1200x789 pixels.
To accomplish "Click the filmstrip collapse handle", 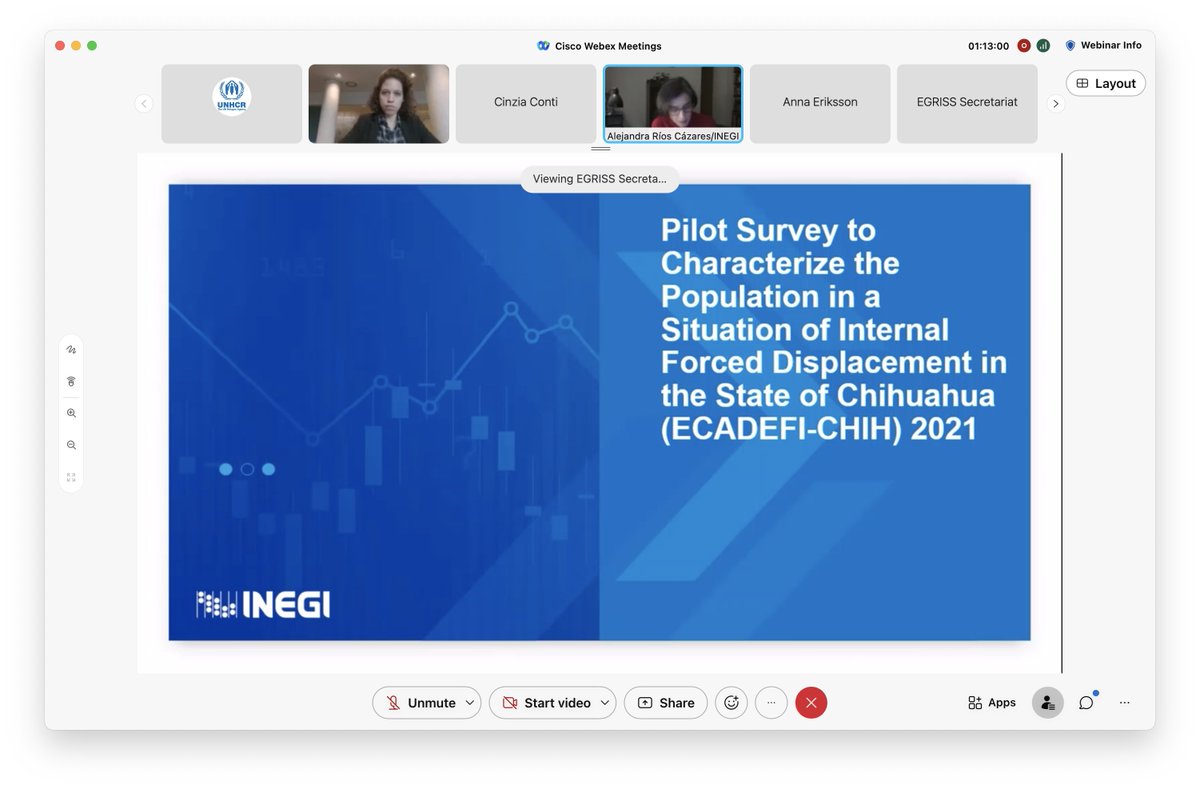I will (600, 148).
